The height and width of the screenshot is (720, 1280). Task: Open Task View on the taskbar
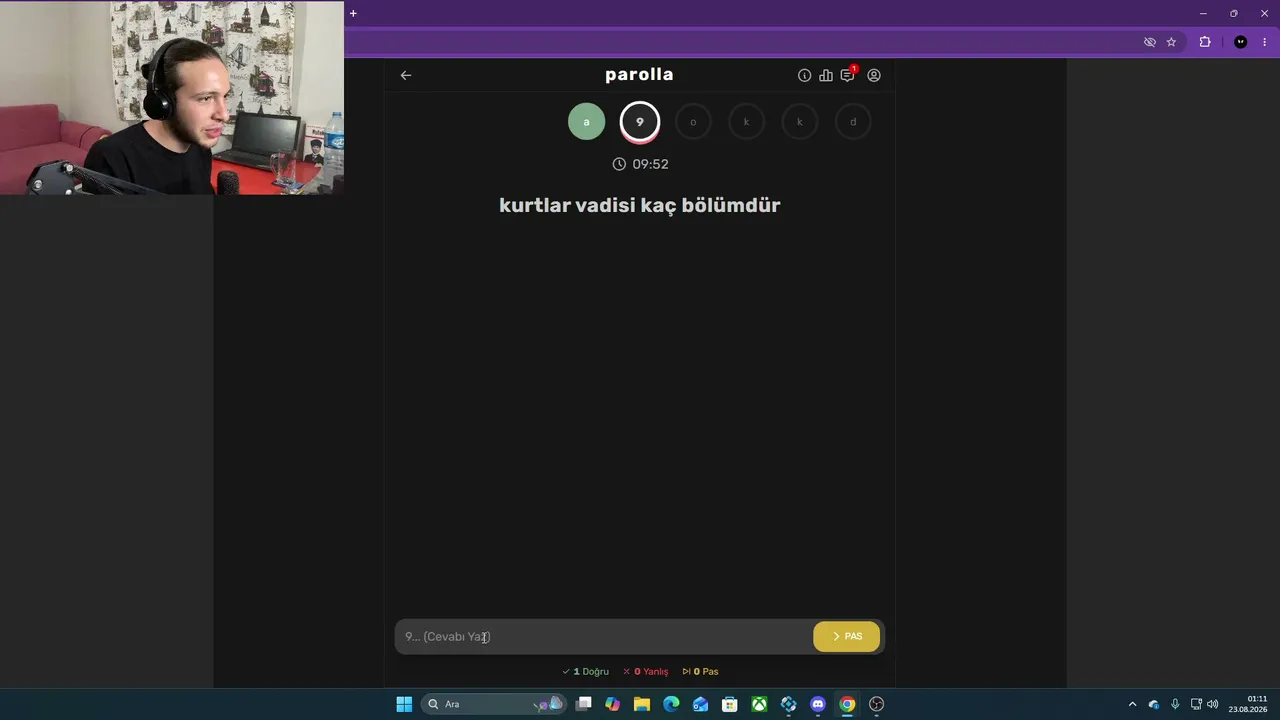click(x=584, y=704)
